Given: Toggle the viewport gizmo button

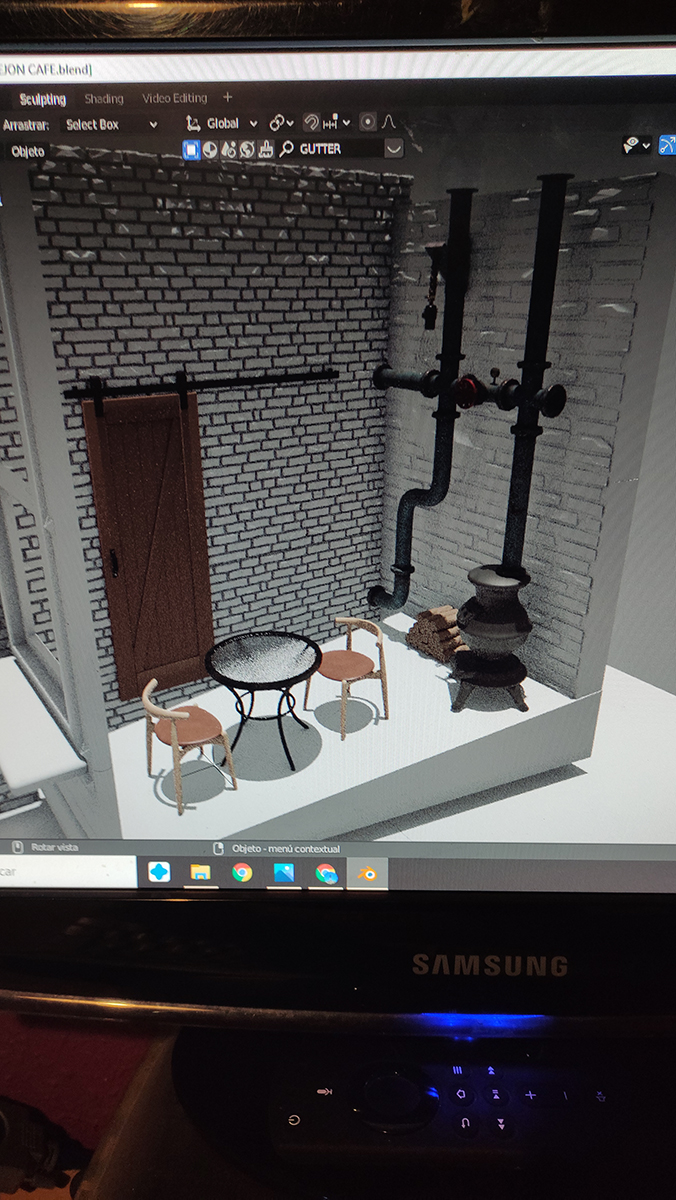Looking at the screenshot, I should pos(666,146).
